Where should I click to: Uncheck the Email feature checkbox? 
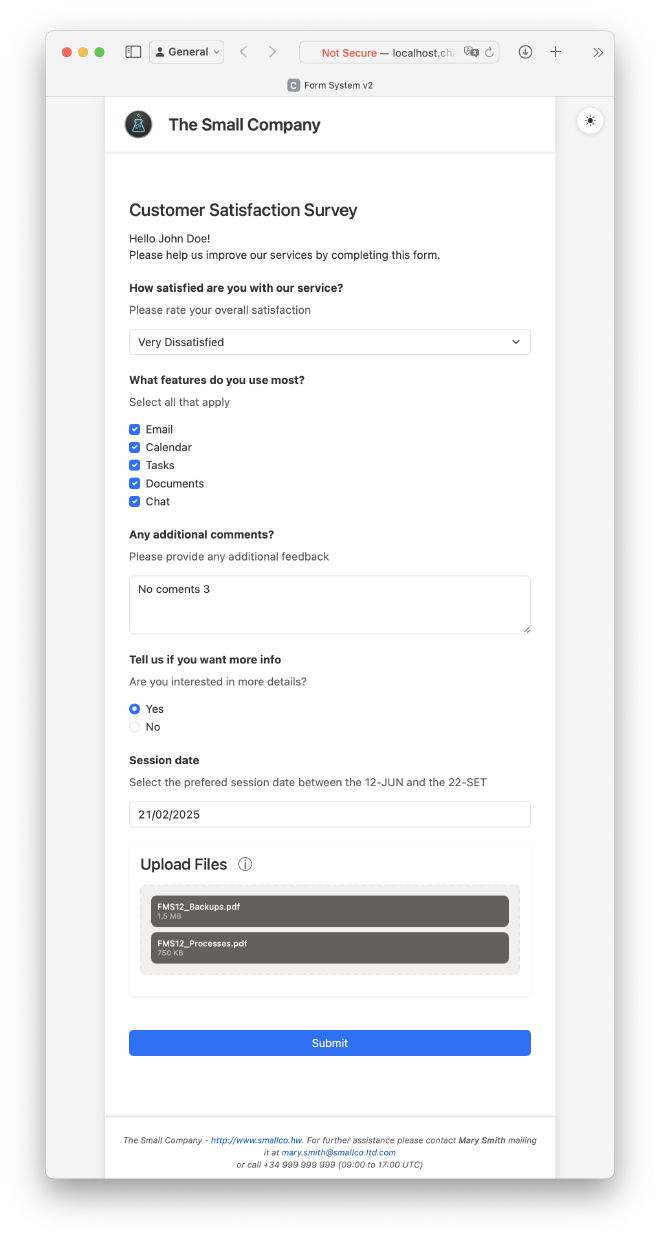[x=134, y=428]
